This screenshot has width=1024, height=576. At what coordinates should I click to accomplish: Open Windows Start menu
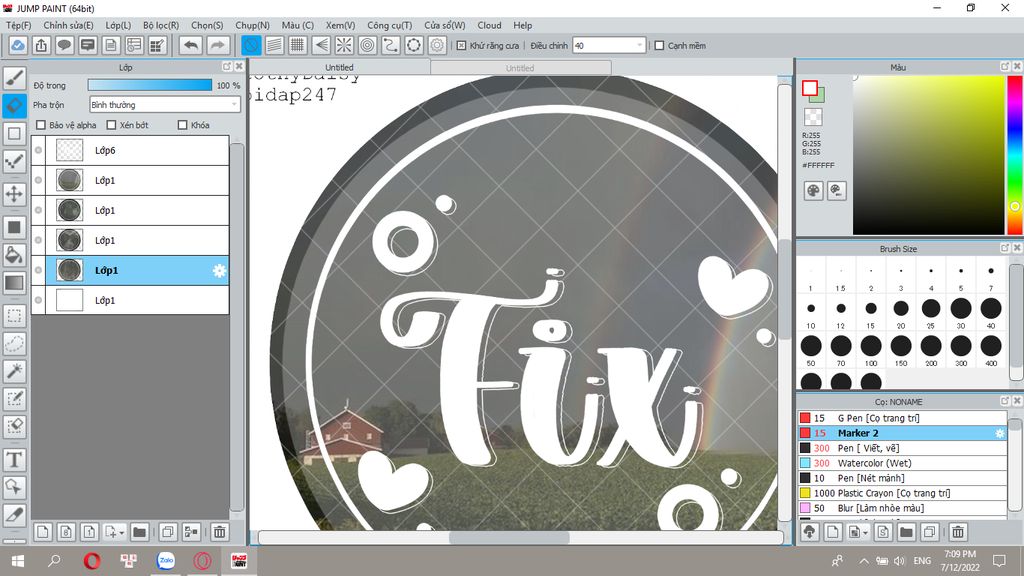[18, 561]
